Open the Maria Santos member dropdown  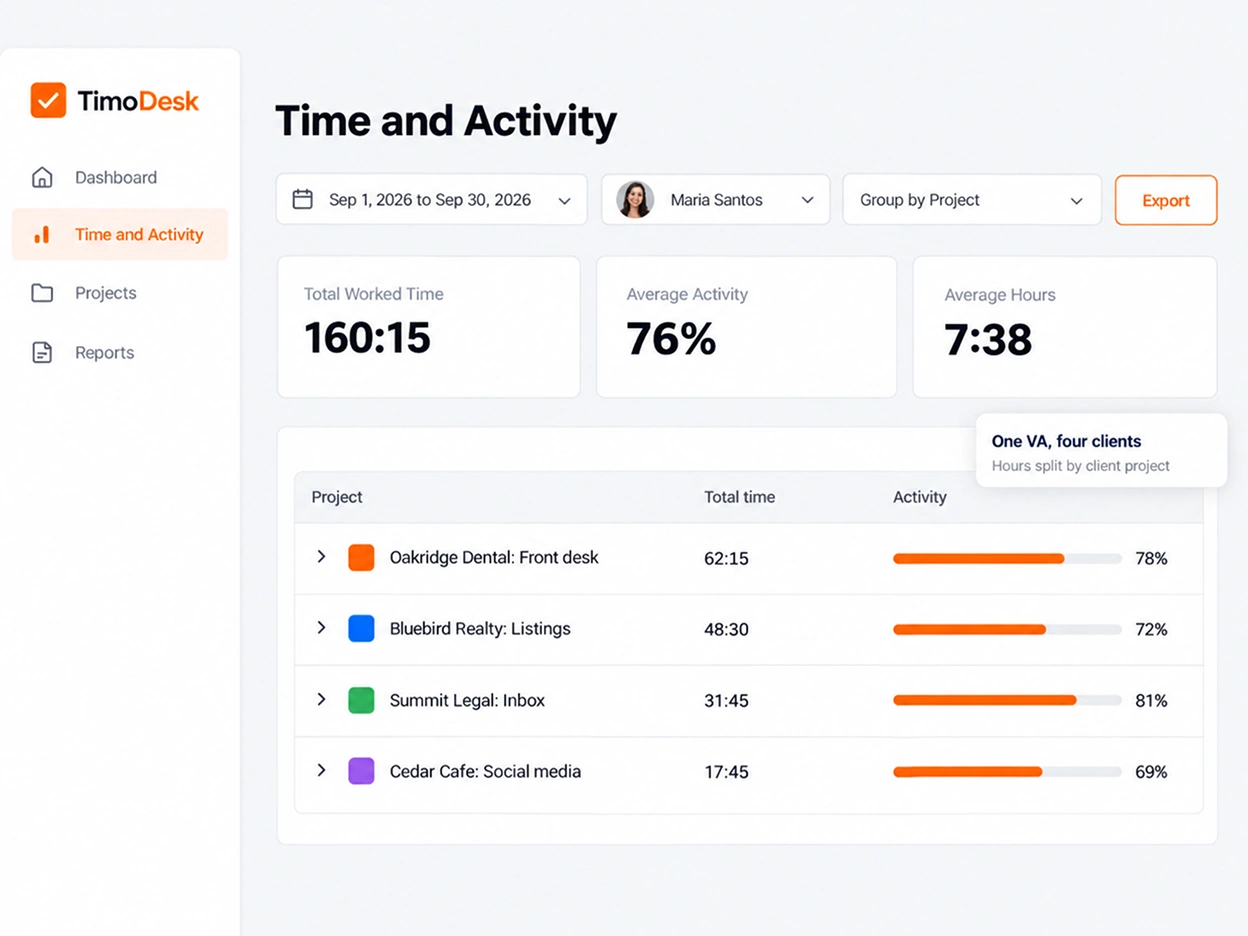(715, 199)
